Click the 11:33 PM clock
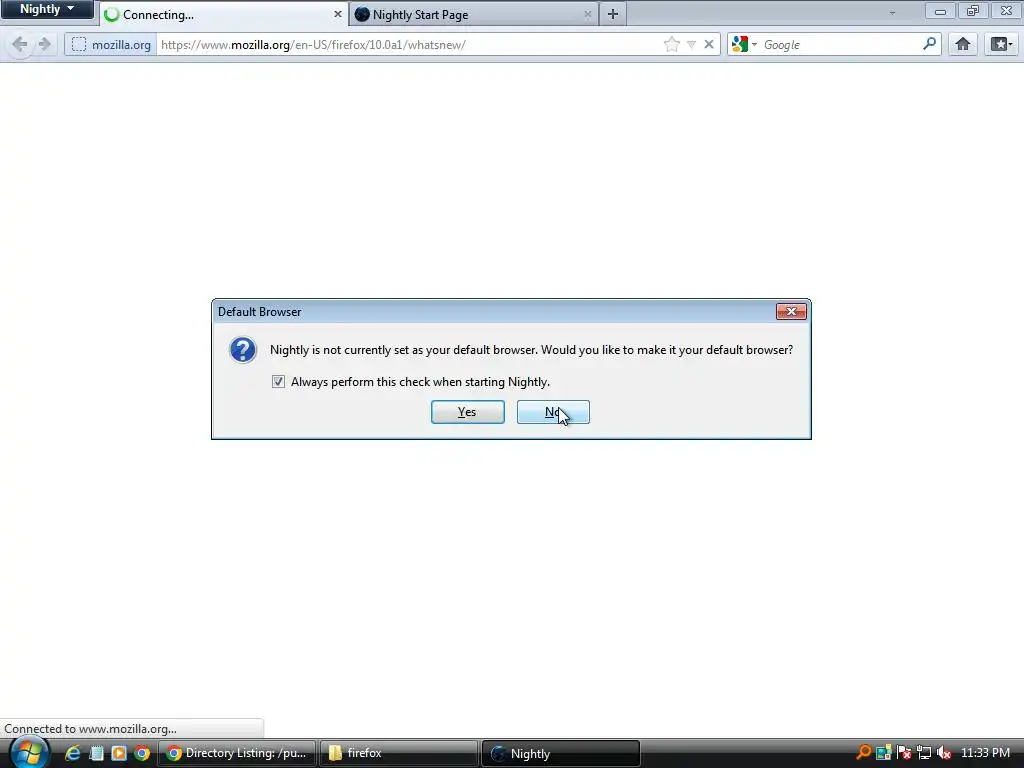The image size is (1024, 768). pyautogui.click(x=985, y=753)
